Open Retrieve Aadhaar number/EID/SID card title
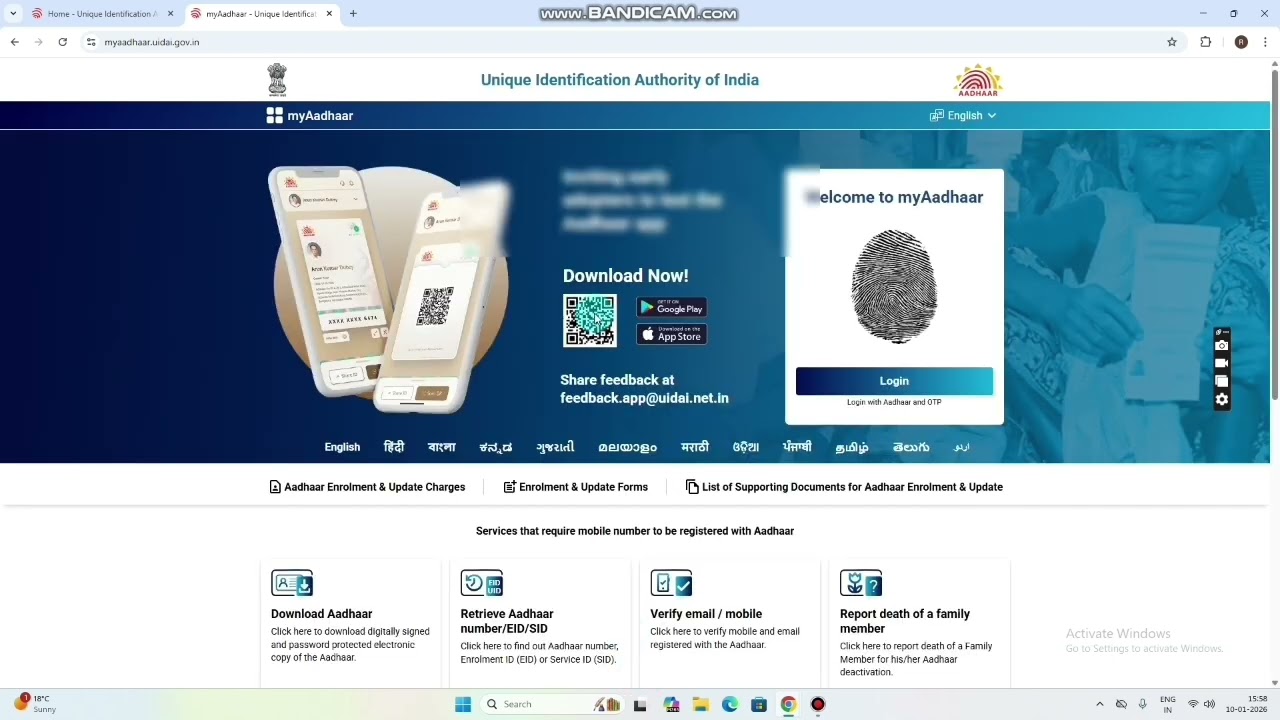Viewport: 1280px width, 720px height. pos(507,621)
